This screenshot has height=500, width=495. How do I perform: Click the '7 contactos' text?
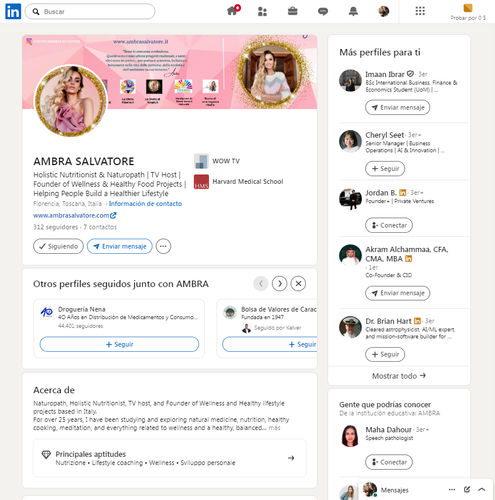[x=100, y=227]
